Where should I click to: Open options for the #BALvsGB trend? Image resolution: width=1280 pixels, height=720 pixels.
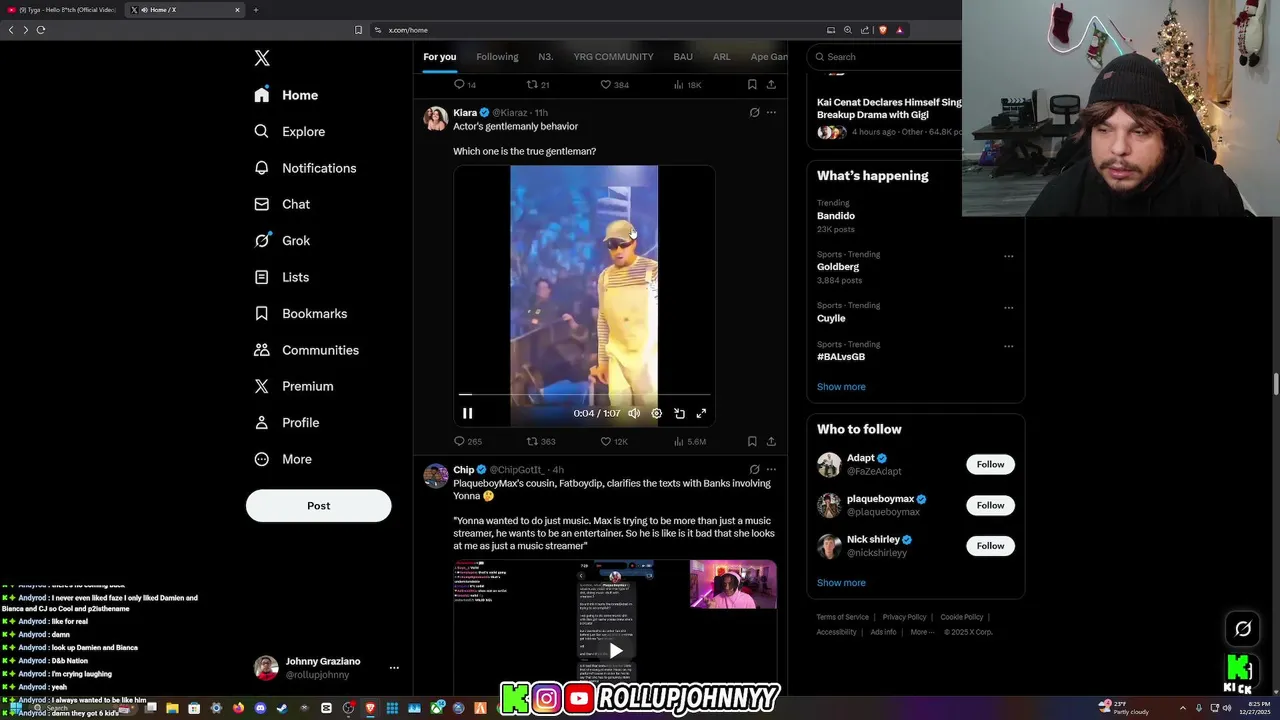click(x=1008, y=346)
